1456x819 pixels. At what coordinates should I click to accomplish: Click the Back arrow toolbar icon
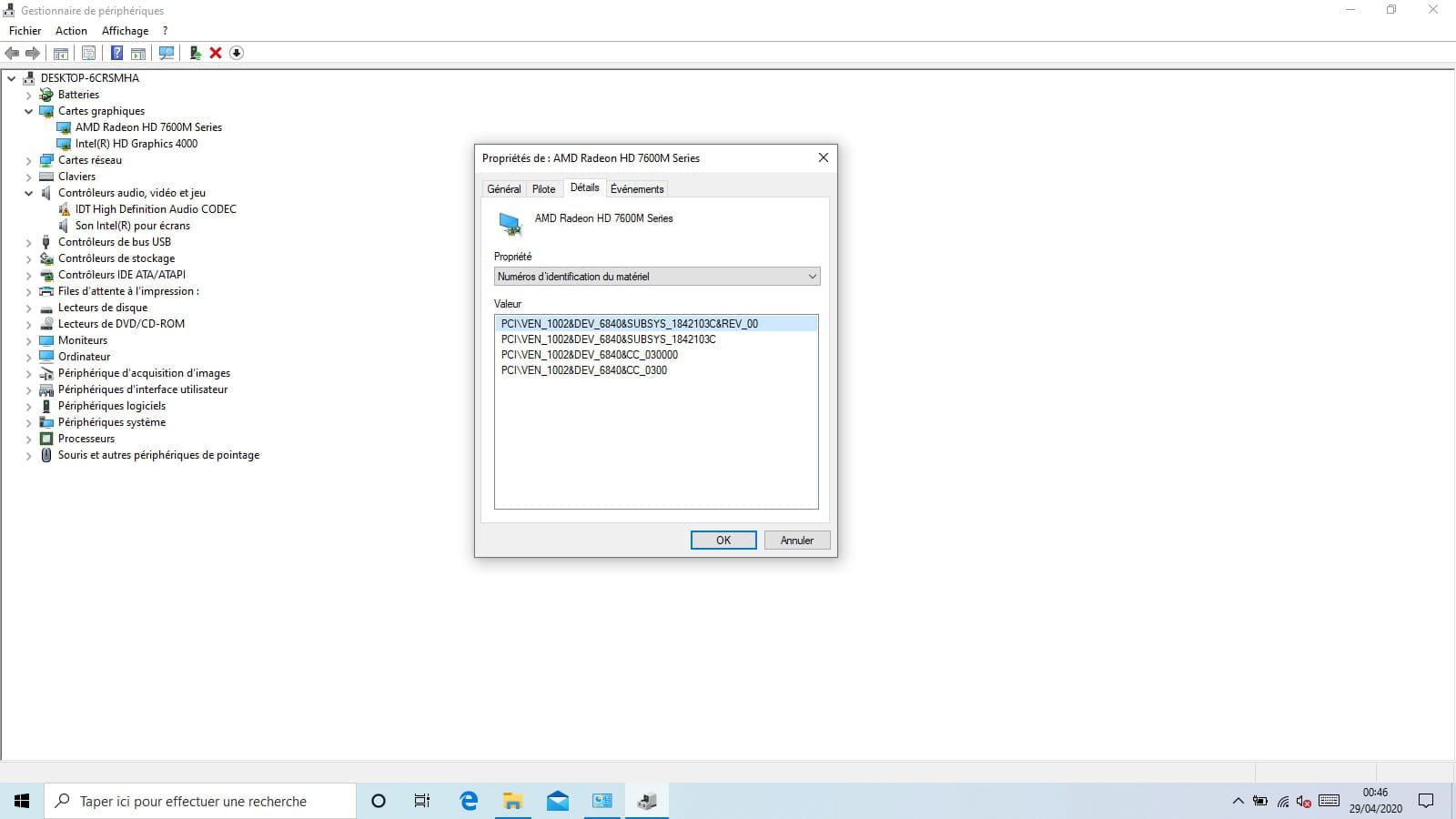tap(12, 53)
